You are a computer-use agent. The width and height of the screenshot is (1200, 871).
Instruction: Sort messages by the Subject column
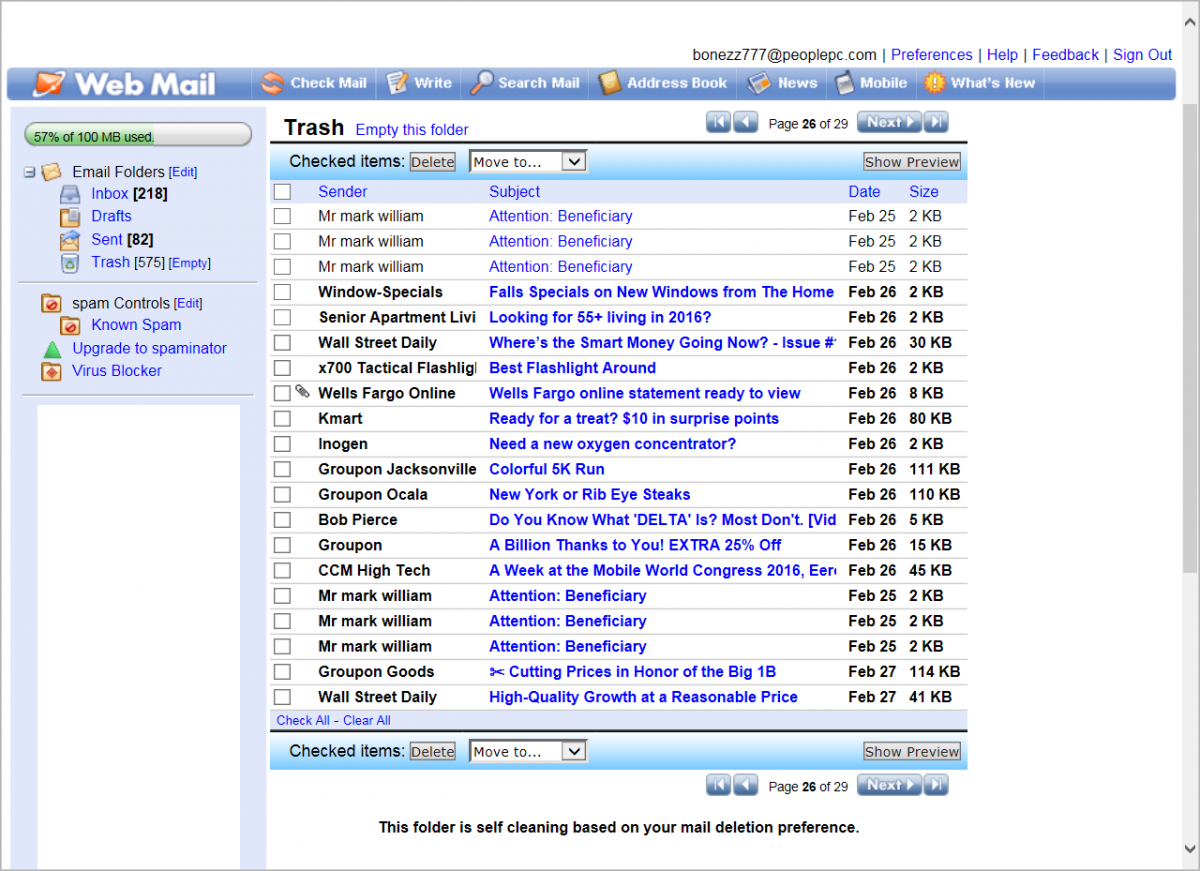514,192
